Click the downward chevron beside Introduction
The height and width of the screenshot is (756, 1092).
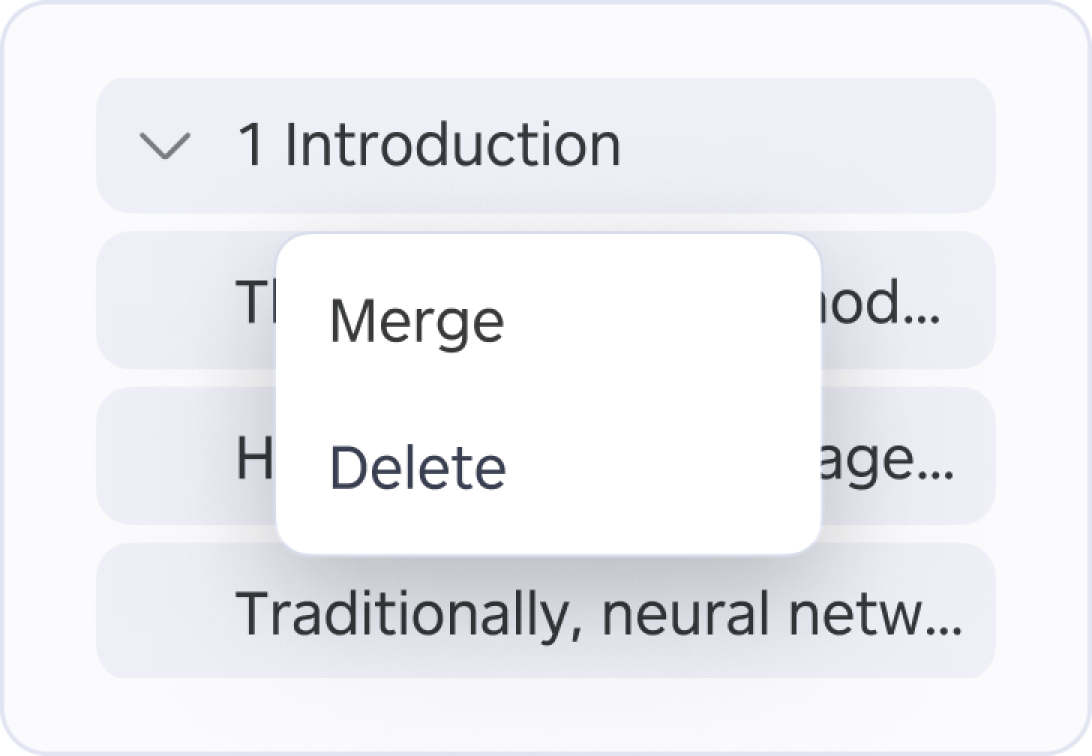(164, 147)
